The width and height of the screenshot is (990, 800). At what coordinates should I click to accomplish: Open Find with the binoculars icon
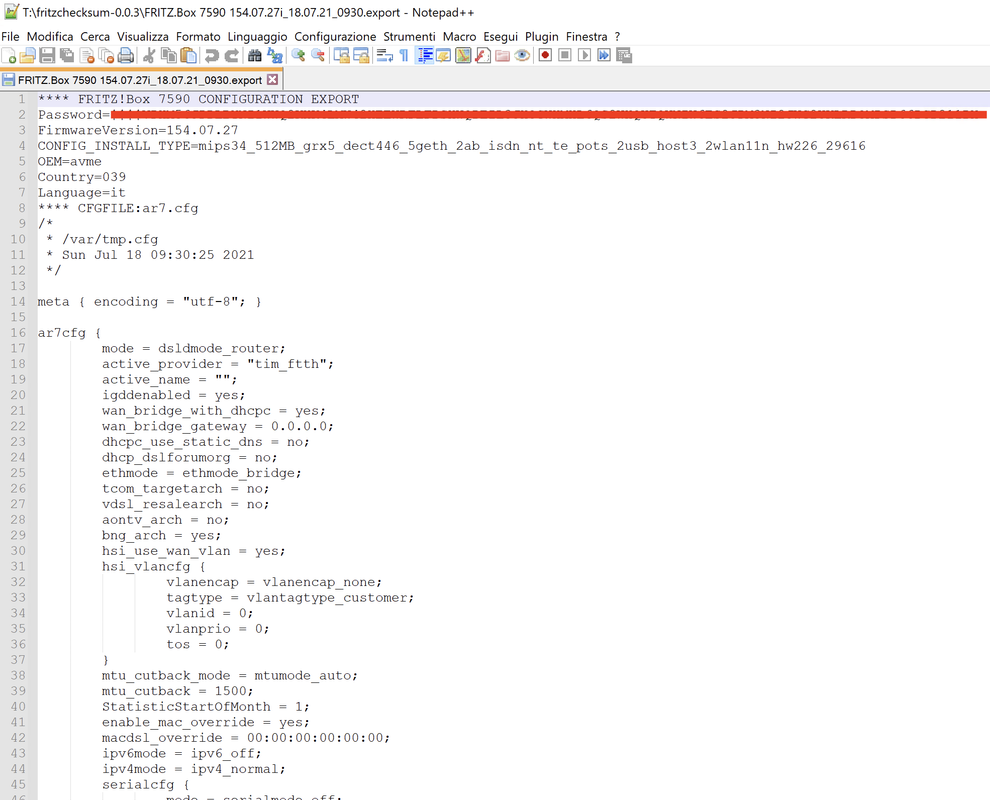coord(254,56)
